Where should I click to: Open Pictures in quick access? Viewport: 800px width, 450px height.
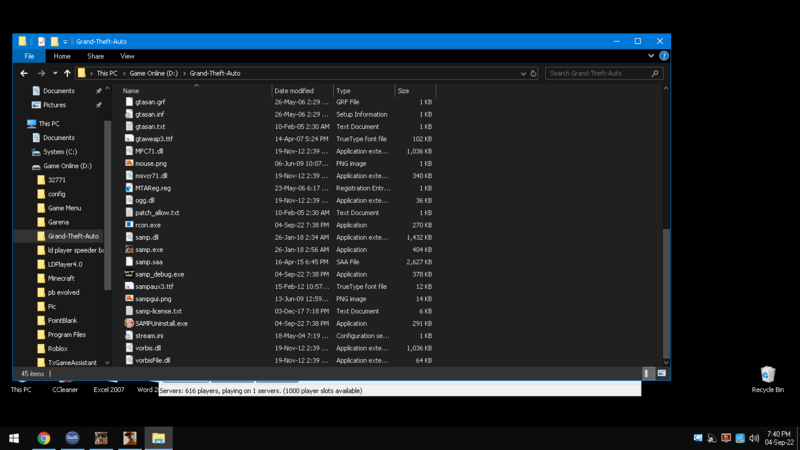55,105
